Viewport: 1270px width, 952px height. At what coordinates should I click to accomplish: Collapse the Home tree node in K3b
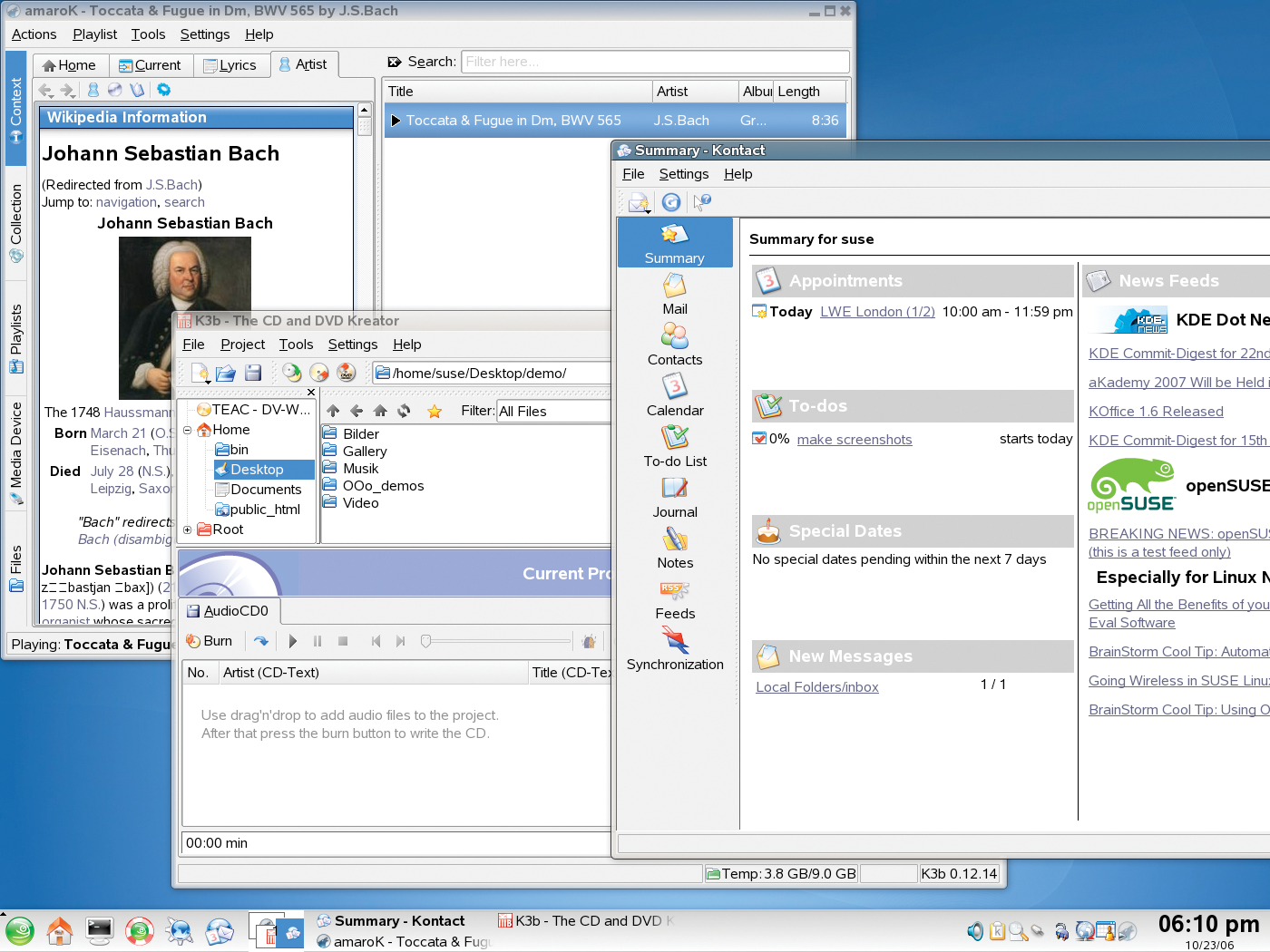point(188,430)
